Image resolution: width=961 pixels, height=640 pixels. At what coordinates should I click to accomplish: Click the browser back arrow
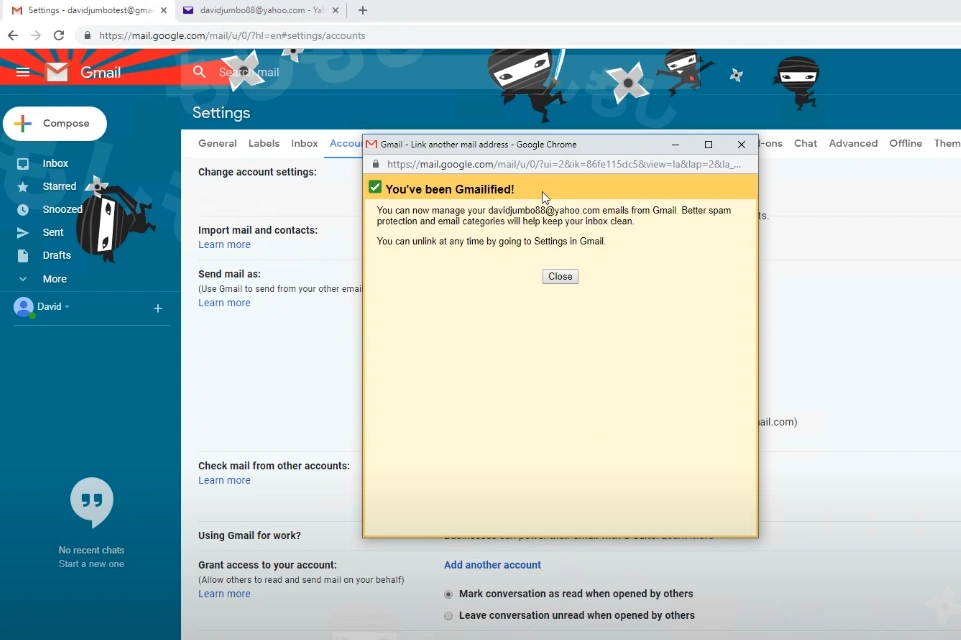coord(13,36)
